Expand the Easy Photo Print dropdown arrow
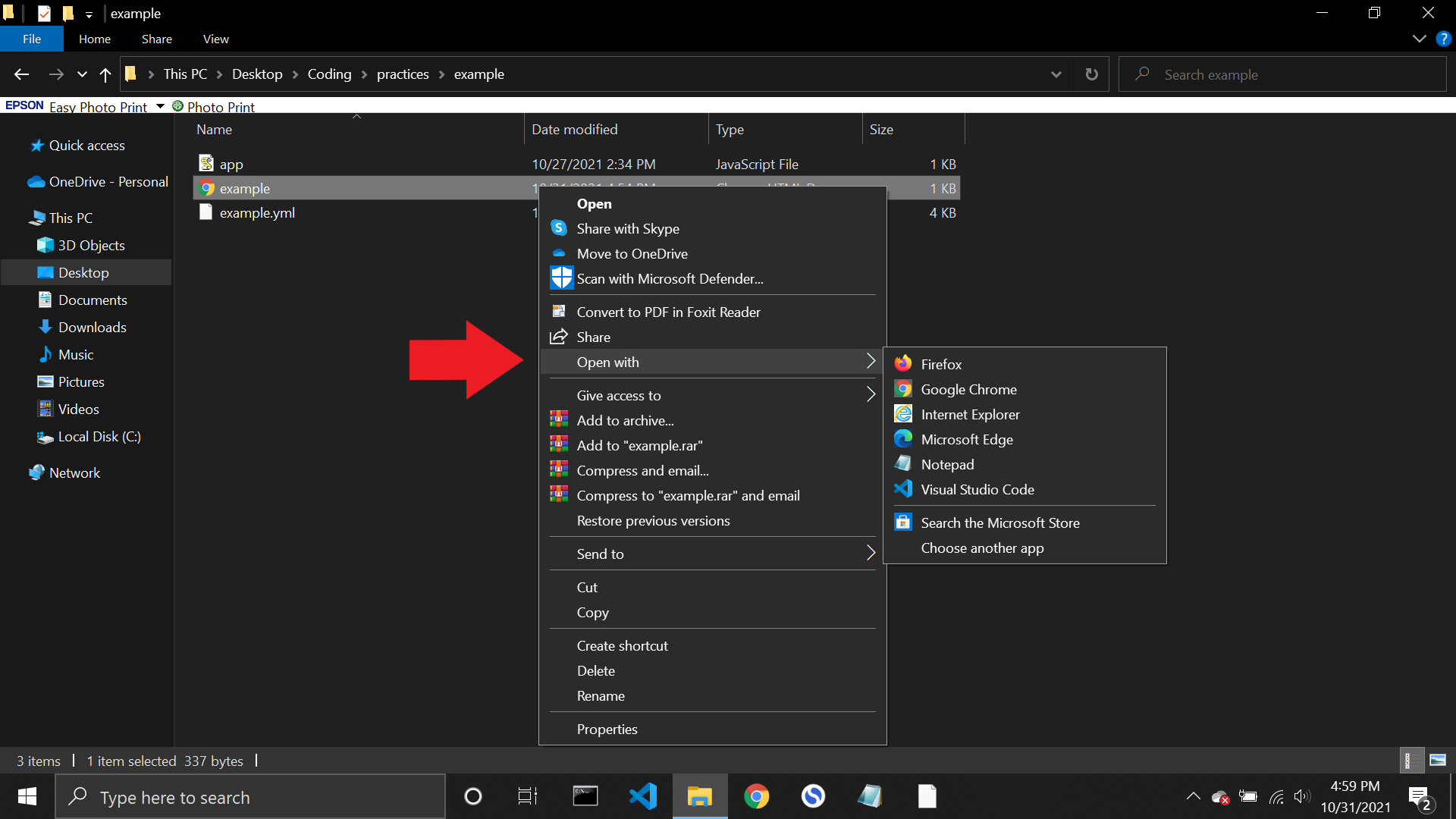This screenshot has height=819, width=1456. pyautogui.click(x=159, y=105)
